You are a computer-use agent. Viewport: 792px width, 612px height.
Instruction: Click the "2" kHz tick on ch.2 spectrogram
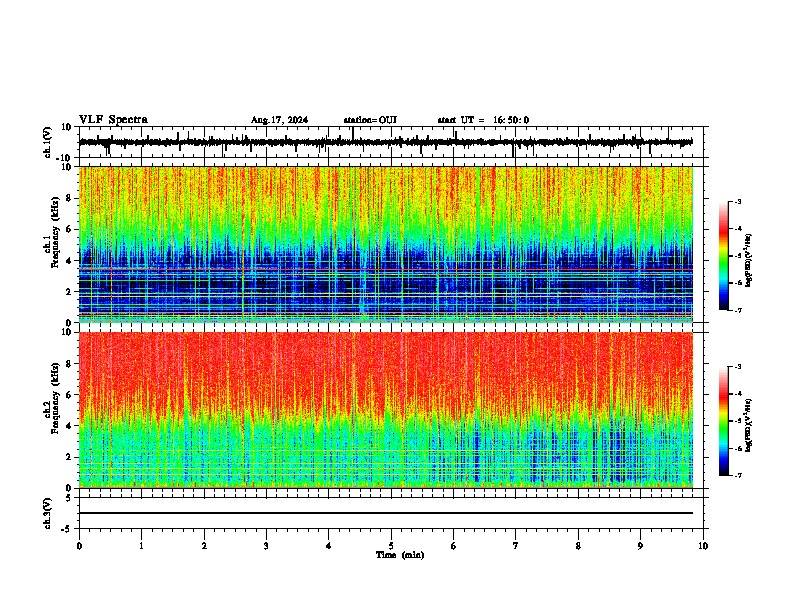[x=69, y=457]
